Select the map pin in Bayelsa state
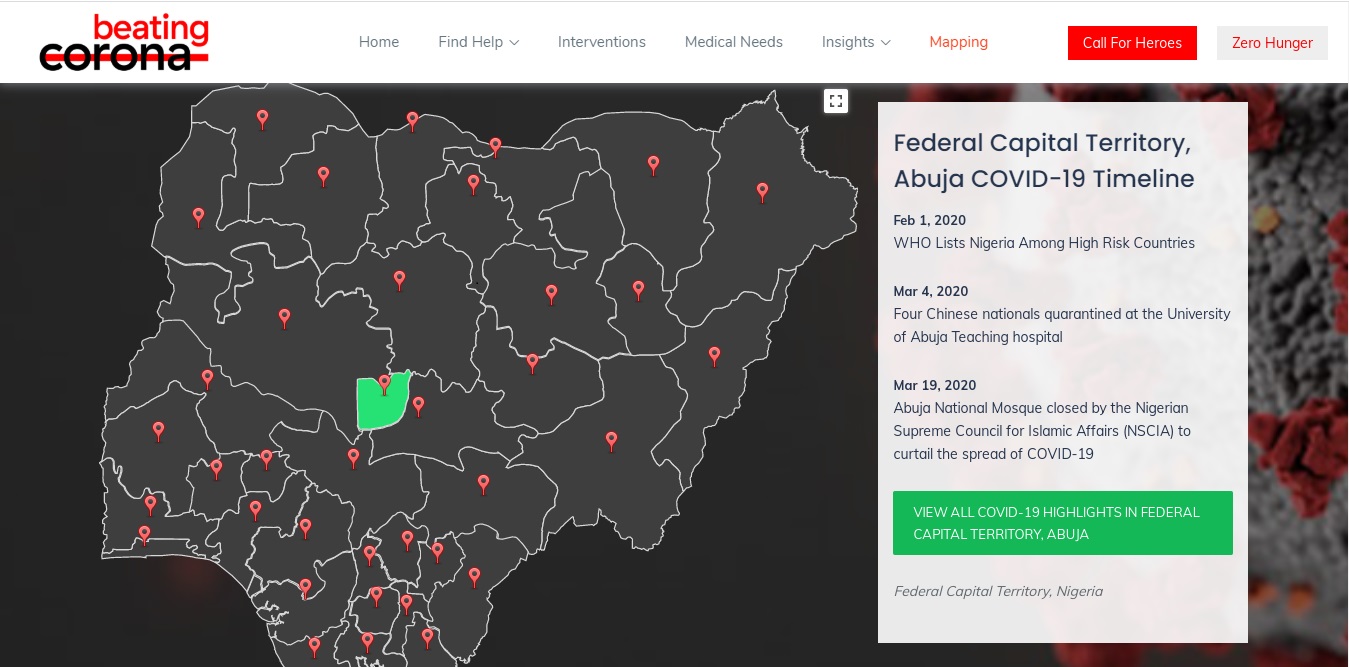Screen dimensions: 1349x667 314,647
